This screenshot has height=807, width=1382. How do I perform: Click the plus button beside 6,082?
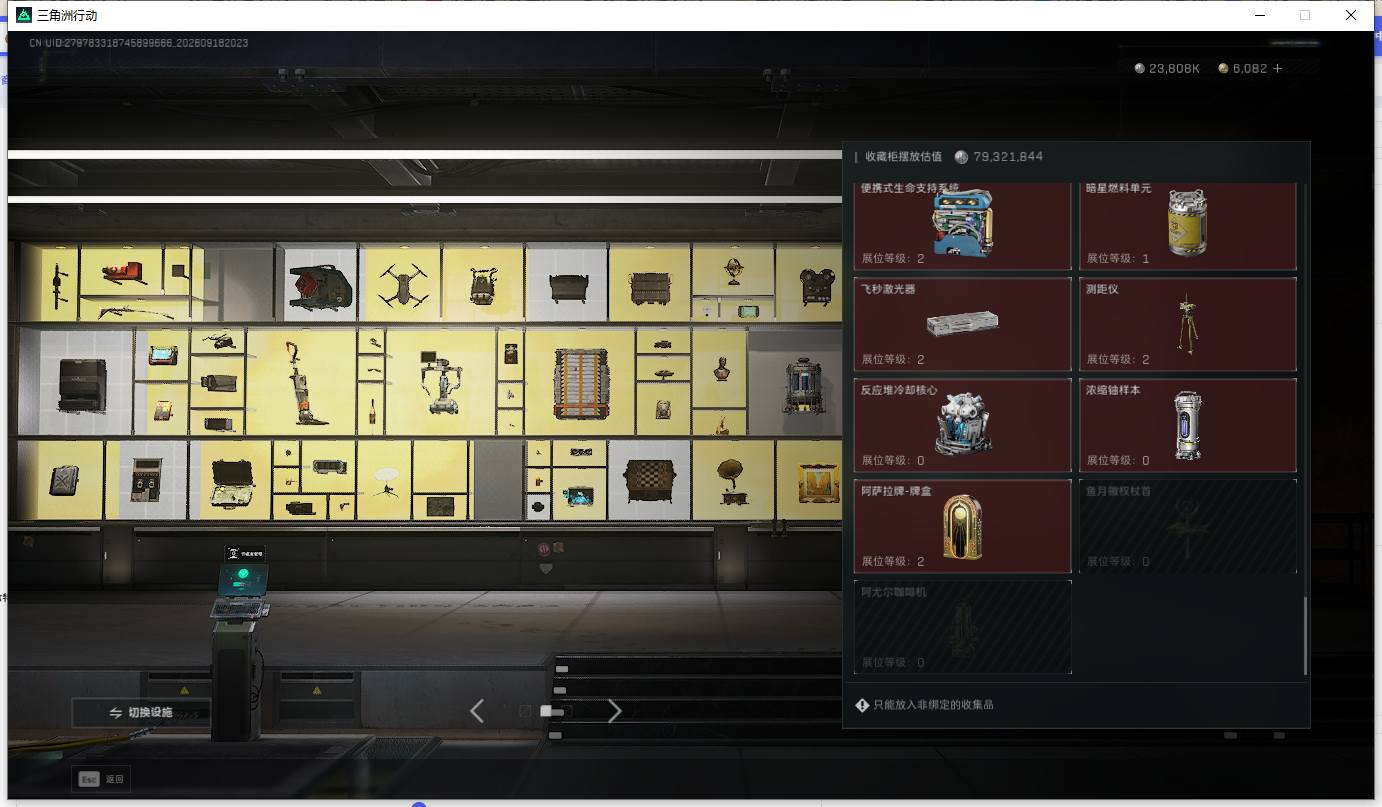(1277, 69)
